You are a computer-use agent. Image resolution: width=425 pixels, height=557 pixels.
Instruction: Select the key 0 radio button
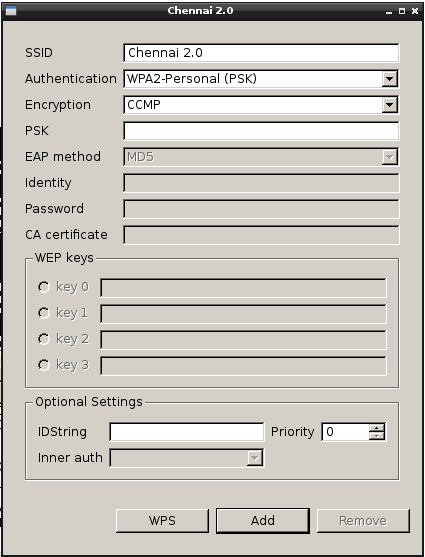pyautogui.click(x=44, y=287)
